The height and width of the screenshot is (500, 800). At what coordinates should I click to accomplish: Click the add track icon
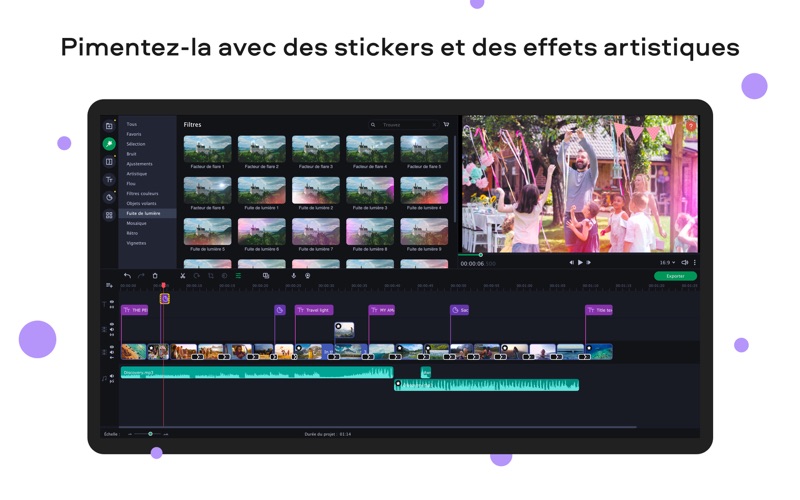pyautogui.click(x=109, y=285)
